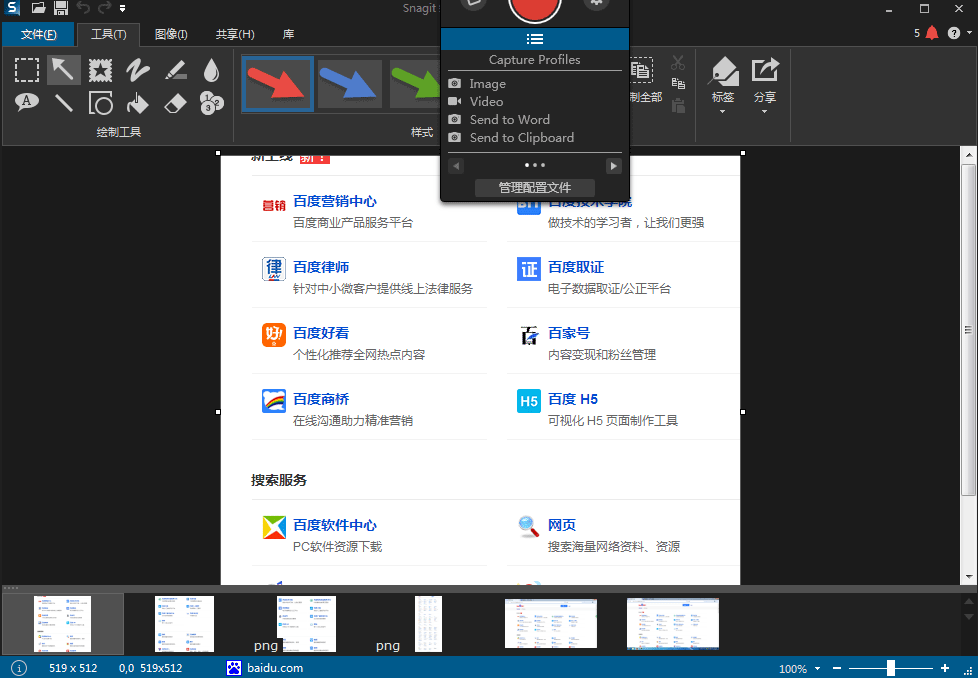Click the small Copy icon in ribbon

678,84
